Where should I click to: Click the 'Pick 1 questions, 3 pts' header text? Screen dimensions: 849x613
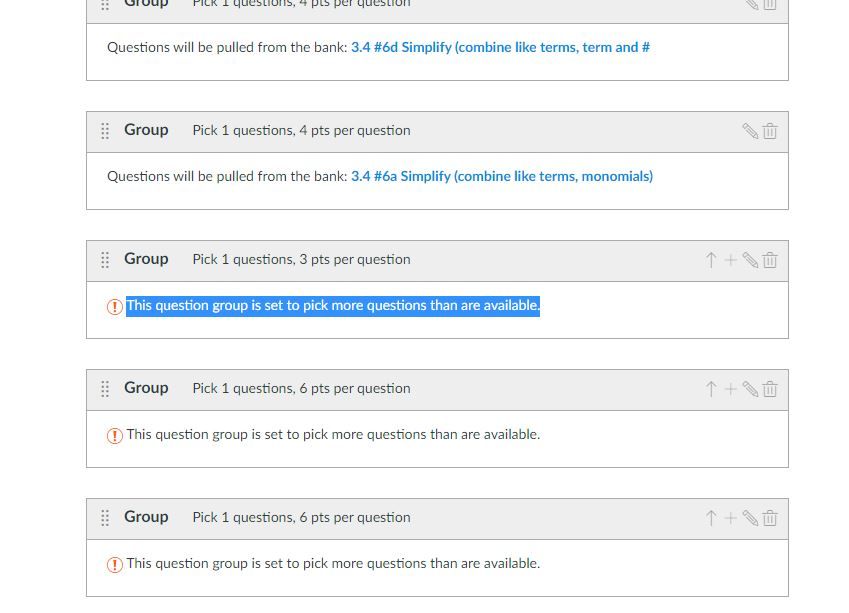point(301,259)
